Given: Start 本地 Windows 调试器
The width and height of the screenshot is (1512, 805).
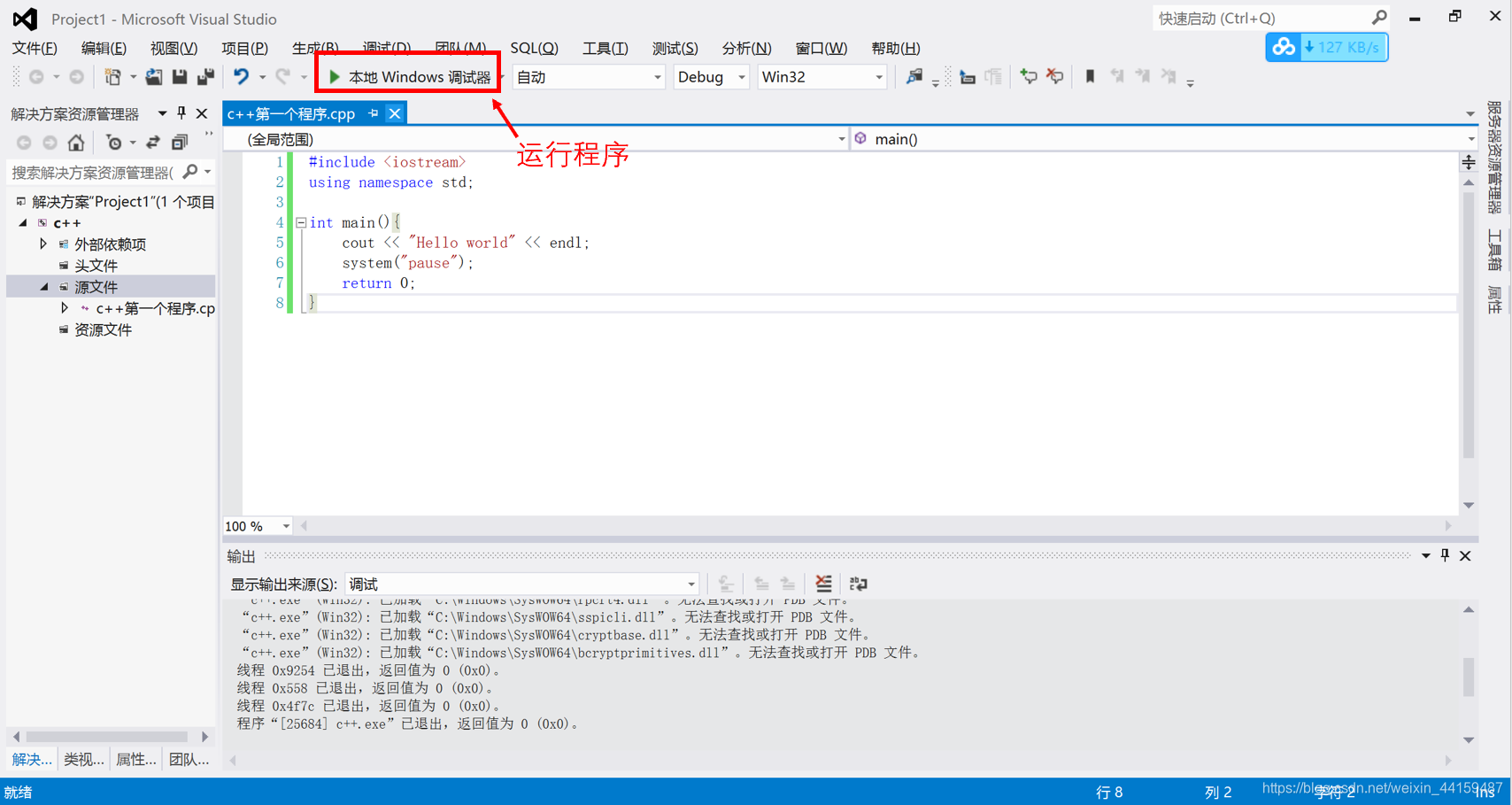Looking at the screenshot, I should coord(409,77).
